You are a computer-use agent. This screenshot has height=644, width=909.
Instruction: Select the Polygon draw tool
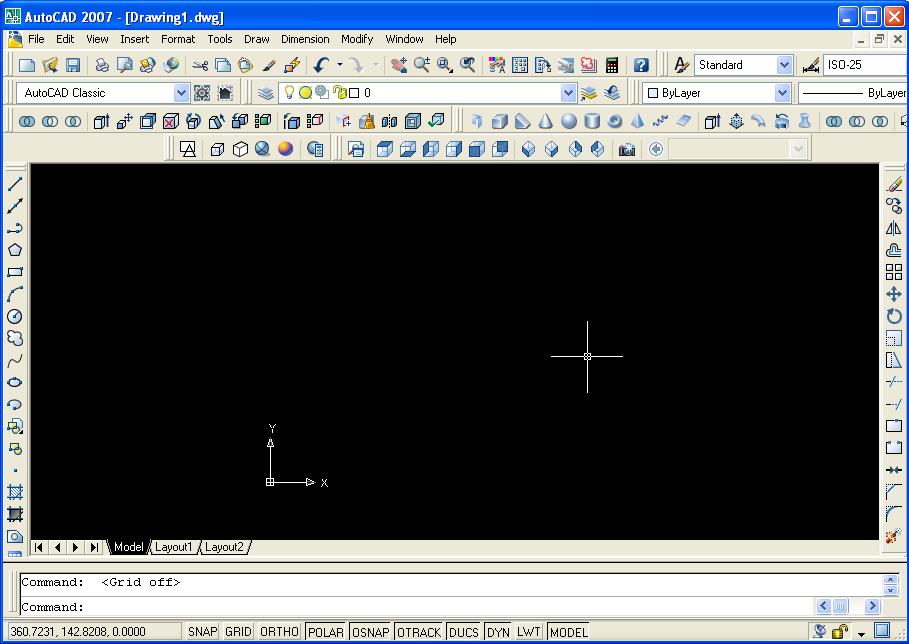point(14,250)
